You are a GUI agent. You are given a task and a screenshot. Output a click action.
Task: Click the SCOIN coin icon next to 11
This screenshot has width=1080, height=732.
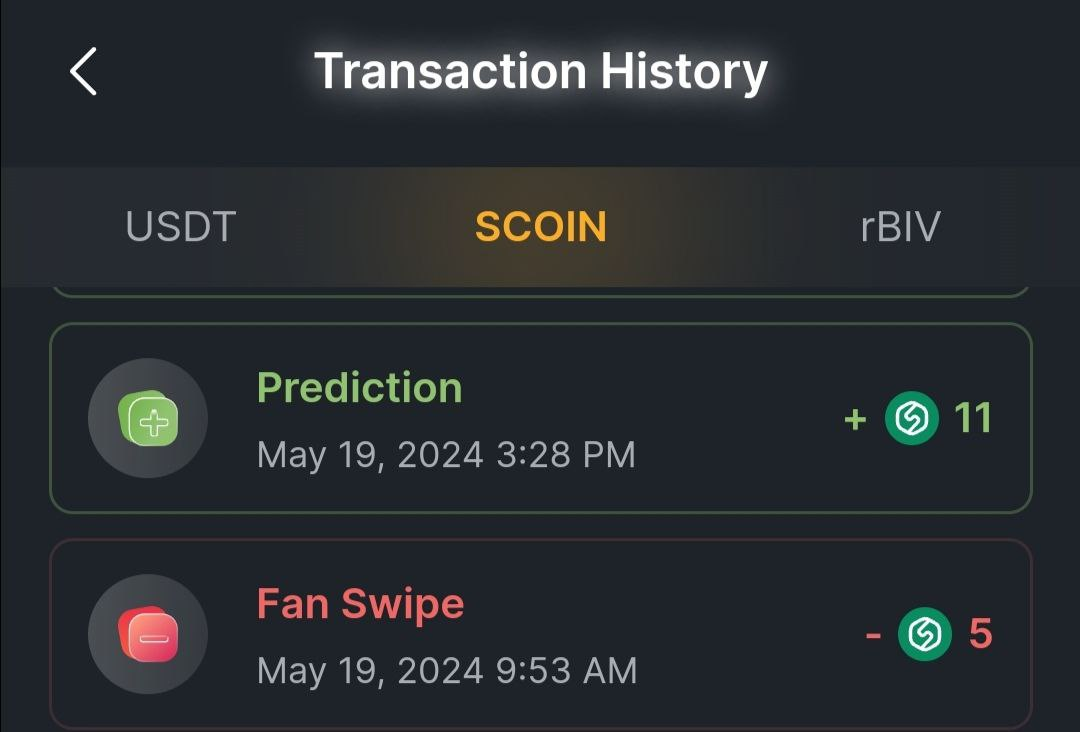(912, 418)
